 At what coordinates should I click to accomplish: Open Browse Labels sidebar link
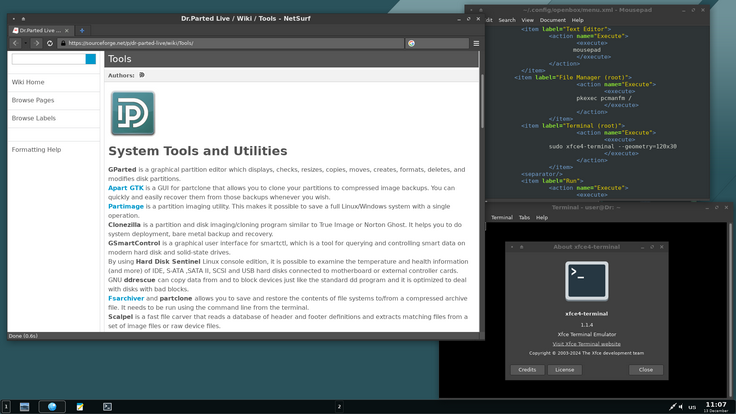[34, 118]
